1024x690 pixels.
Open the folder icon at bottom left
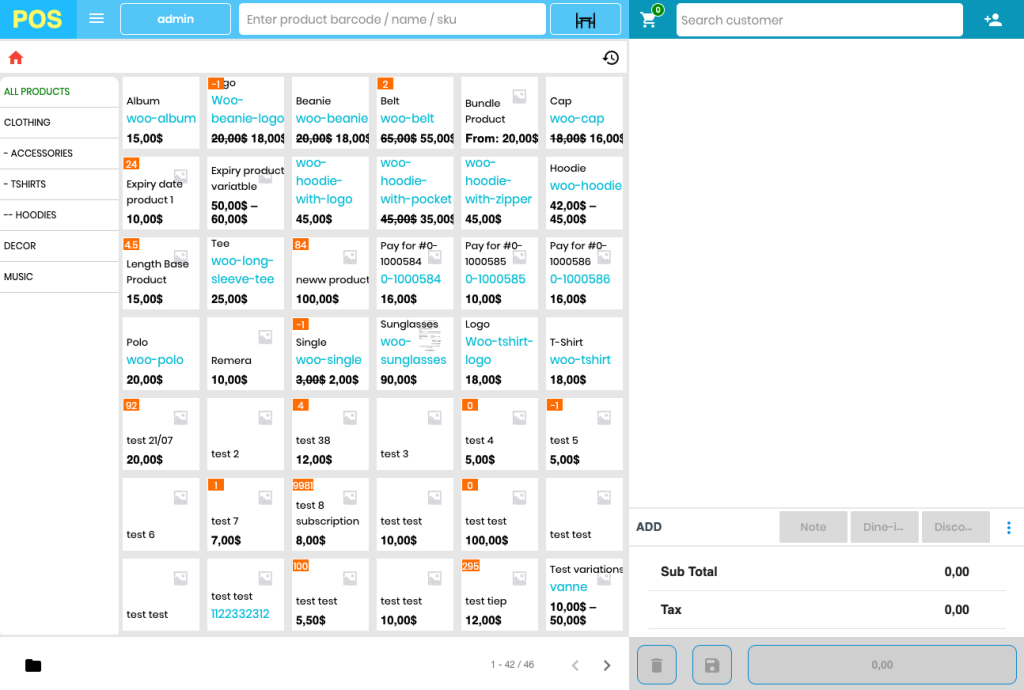pyautogui.click(x=33, y=665)
